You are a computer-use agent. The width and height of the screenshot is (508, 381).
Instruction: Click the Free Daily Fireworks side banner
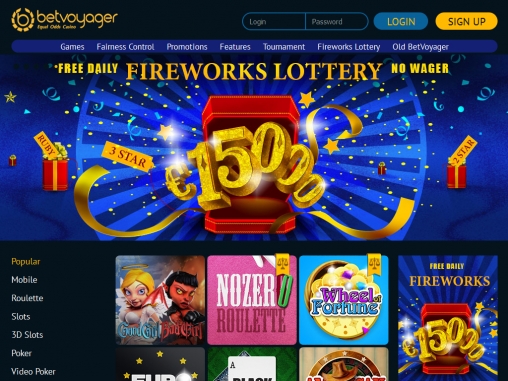[448, 318]
